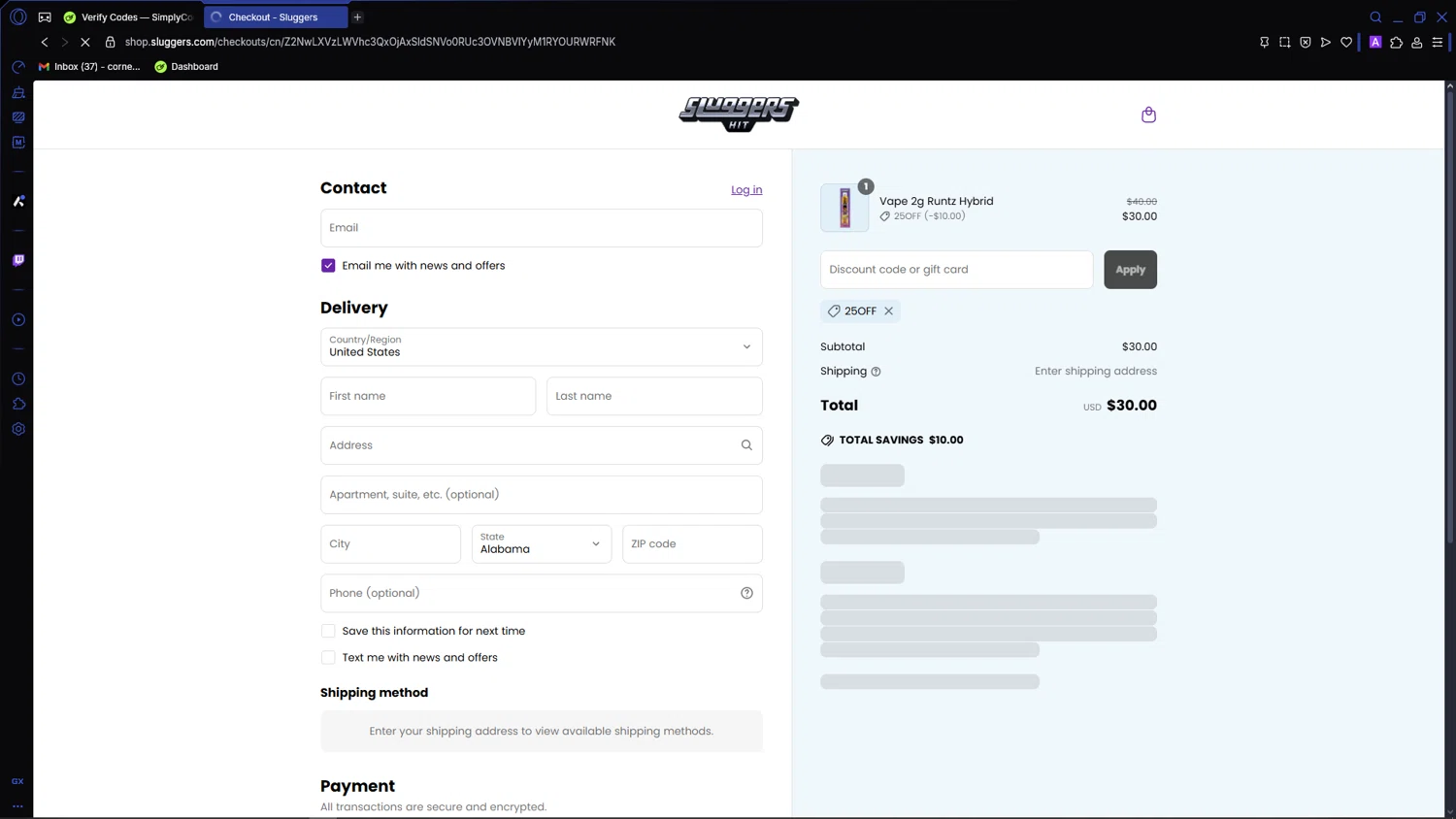Click the ZIP code field
1456x819 pixels.
point(692,544)
